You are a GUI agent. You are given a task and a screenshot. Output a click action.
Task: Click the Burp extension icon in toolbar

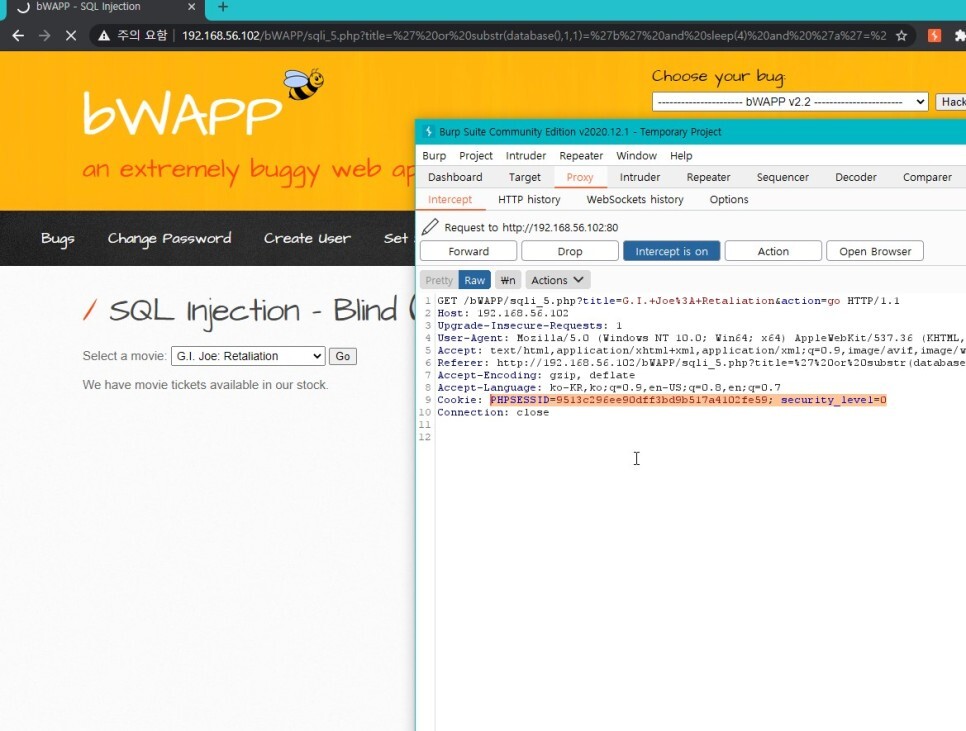(x=934, y=36)
